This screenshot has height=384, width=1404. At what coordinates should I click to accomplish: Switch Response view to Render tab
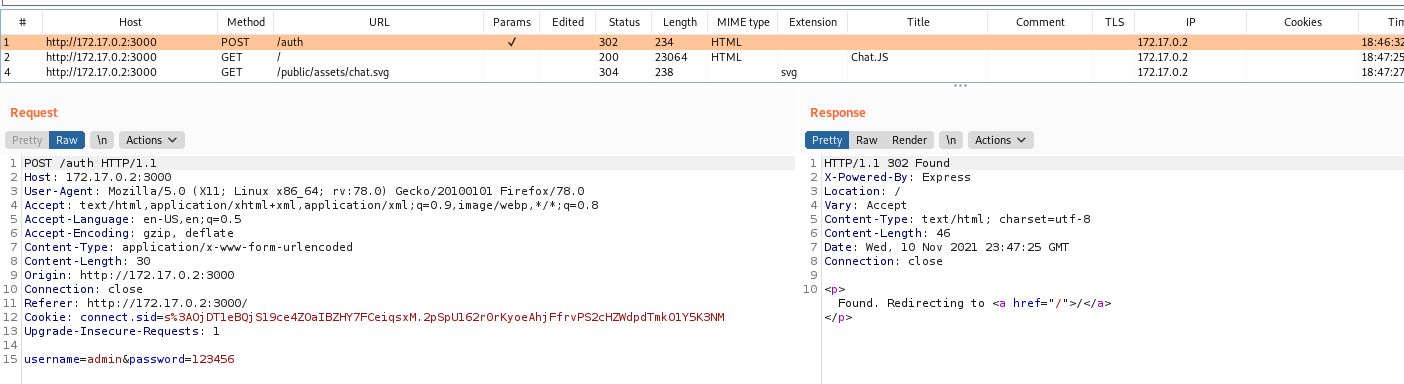tap(910, 140)
